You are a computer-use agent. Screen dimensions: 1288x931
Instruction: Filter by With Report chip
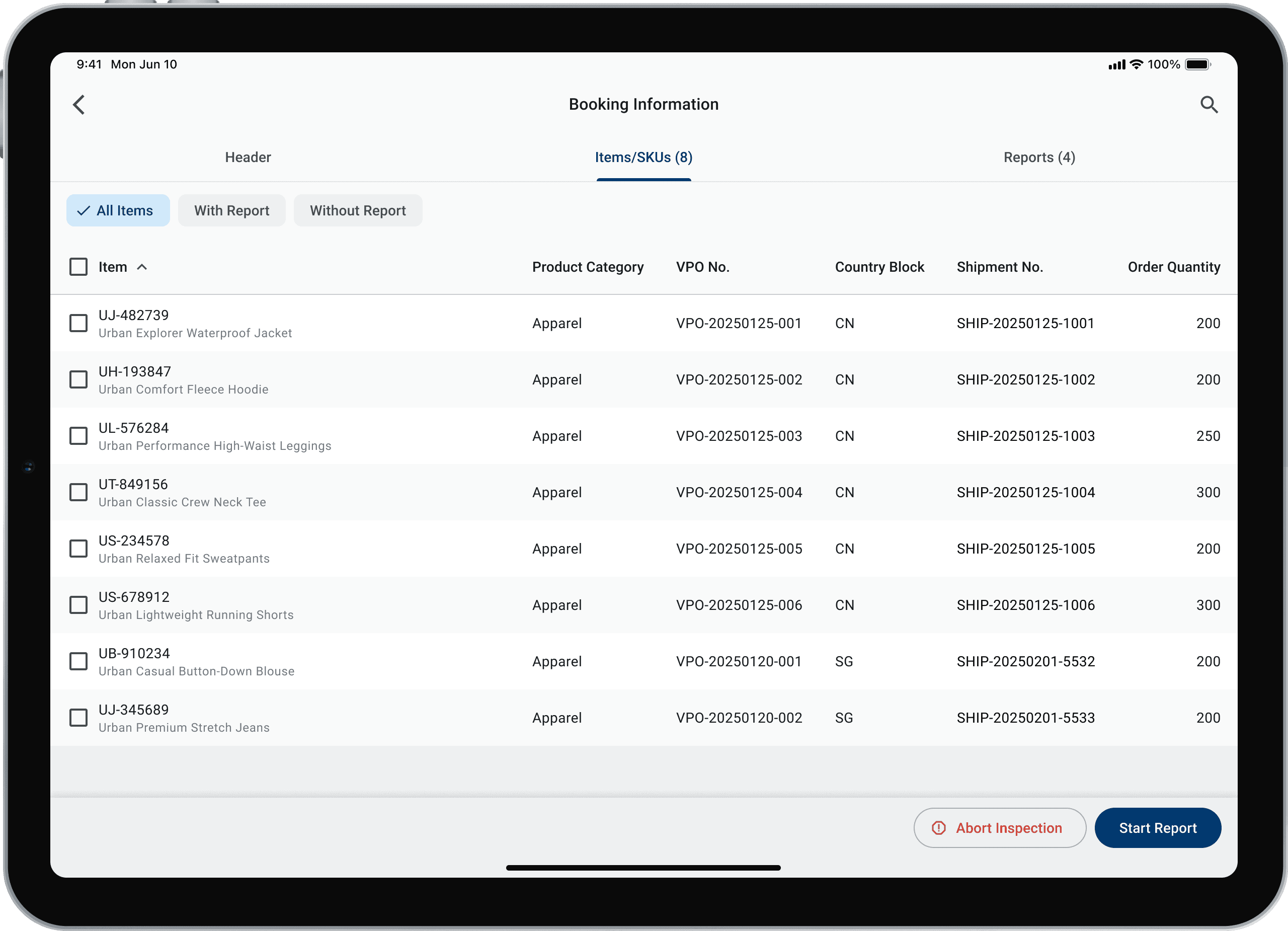point(232,211)
